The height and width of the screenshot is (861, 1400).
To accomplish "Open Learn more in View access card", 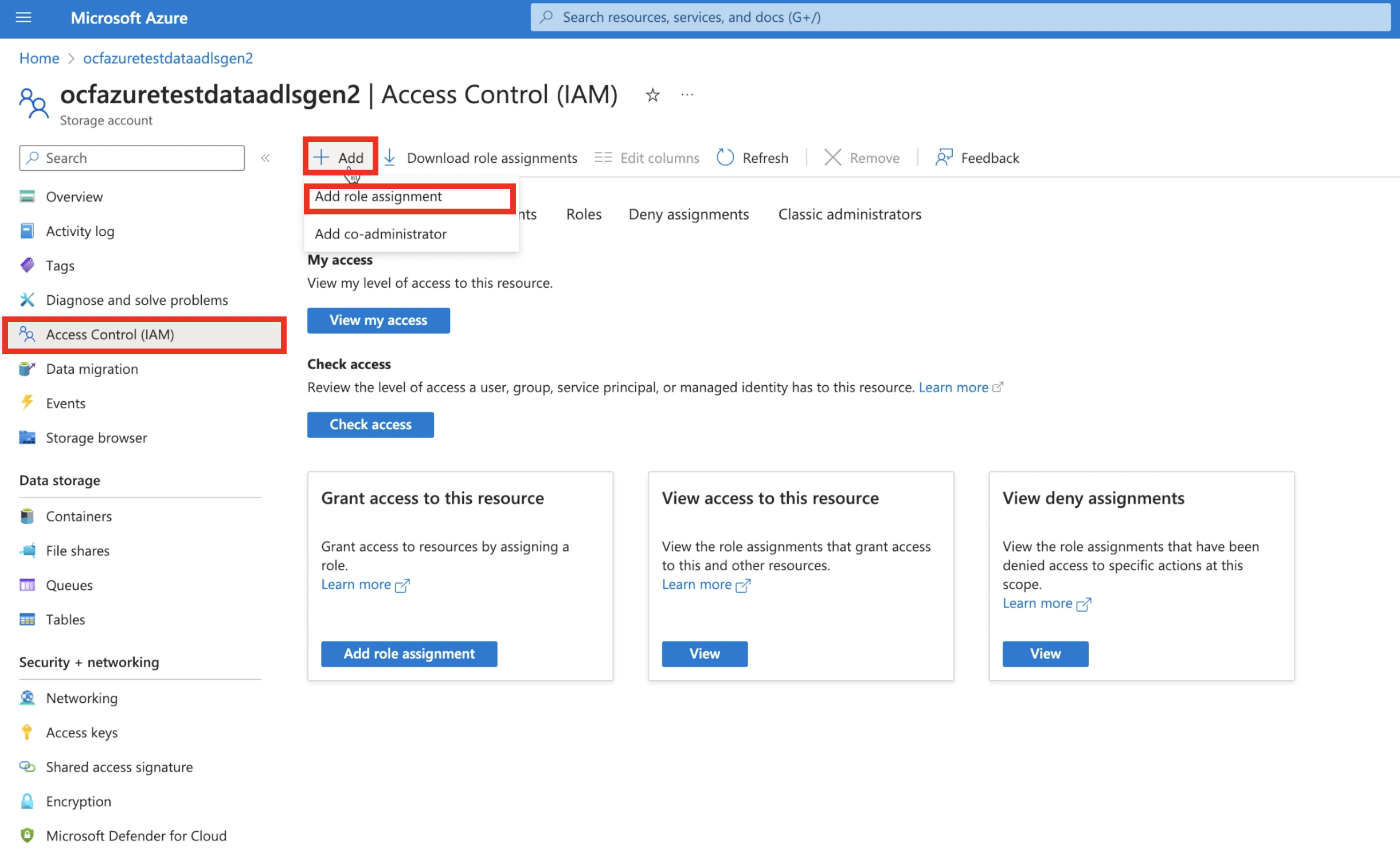I will coord(706,585).
